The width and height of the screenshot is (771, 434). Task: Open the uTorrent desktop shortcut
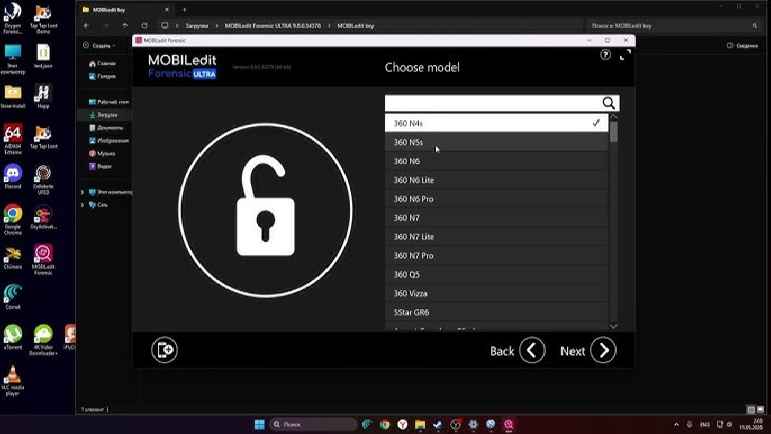(13, 337)
